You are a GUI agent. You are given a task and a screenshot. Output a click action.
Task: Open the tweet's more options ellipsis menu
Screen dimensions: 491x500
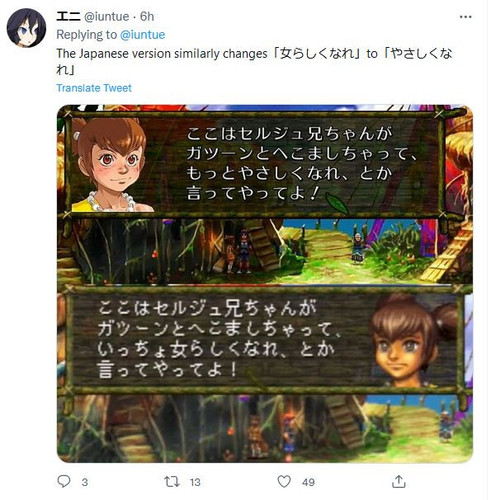point(465,17)
